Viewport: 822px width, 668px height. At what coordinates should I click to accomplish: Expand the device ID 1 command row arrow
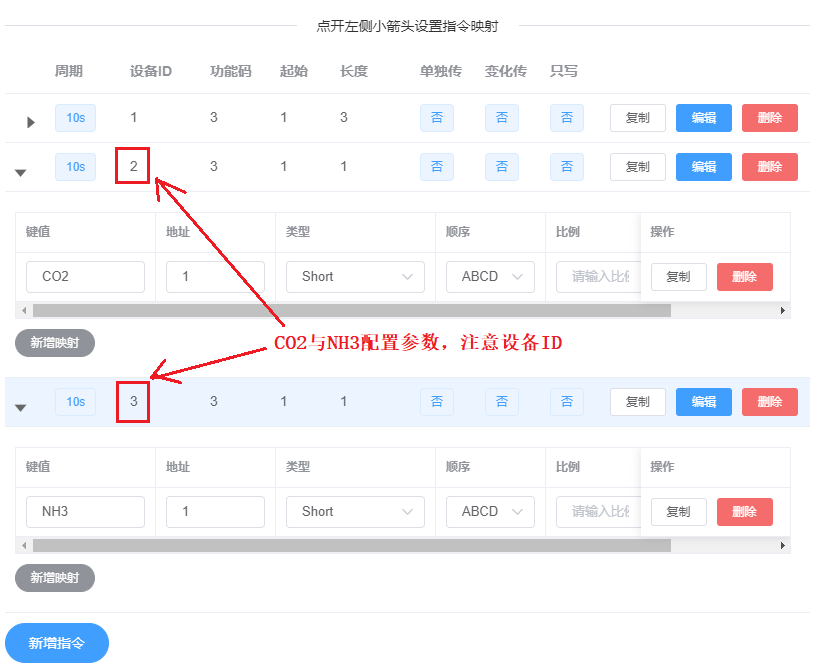(30, 122)
